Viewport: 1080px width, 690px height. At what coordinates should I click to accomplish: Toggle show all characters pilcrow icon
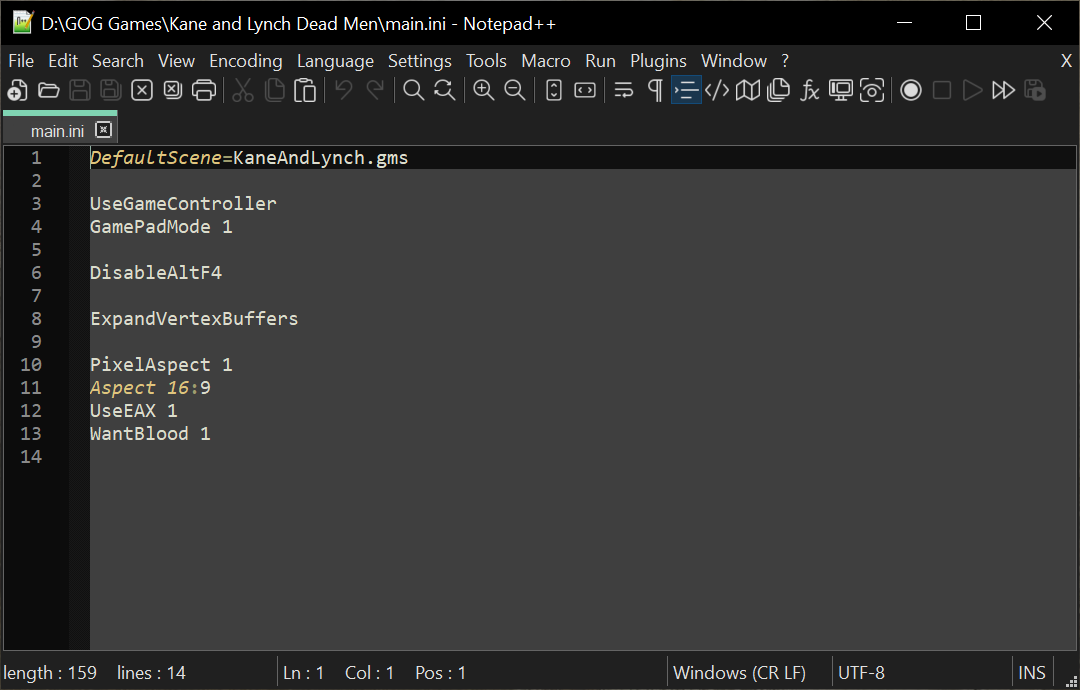coord(655,90)
